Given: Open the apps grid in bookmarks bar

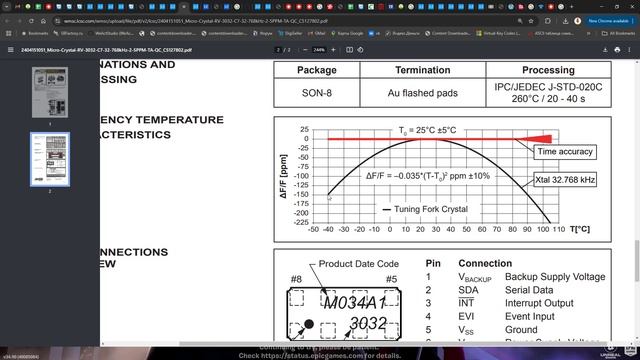Looking at the screenshot, I should tap(9, 33).
